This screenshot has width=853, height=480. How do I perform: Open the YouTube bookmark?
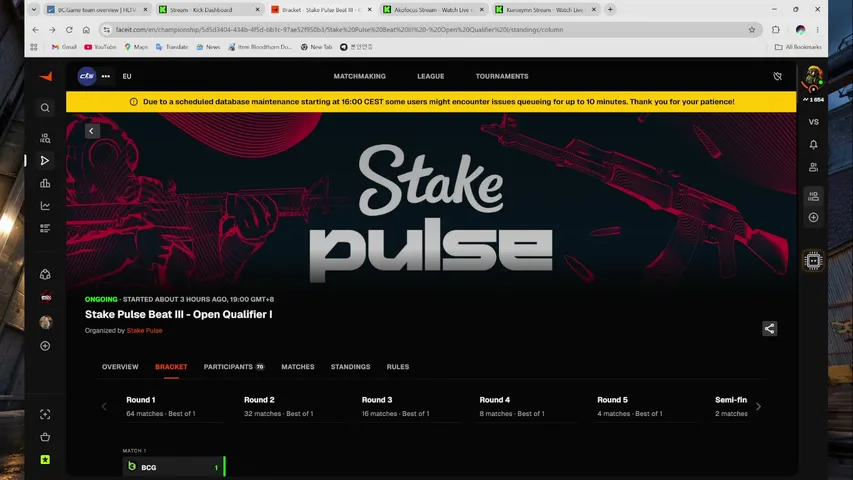(x=100, y=47)
